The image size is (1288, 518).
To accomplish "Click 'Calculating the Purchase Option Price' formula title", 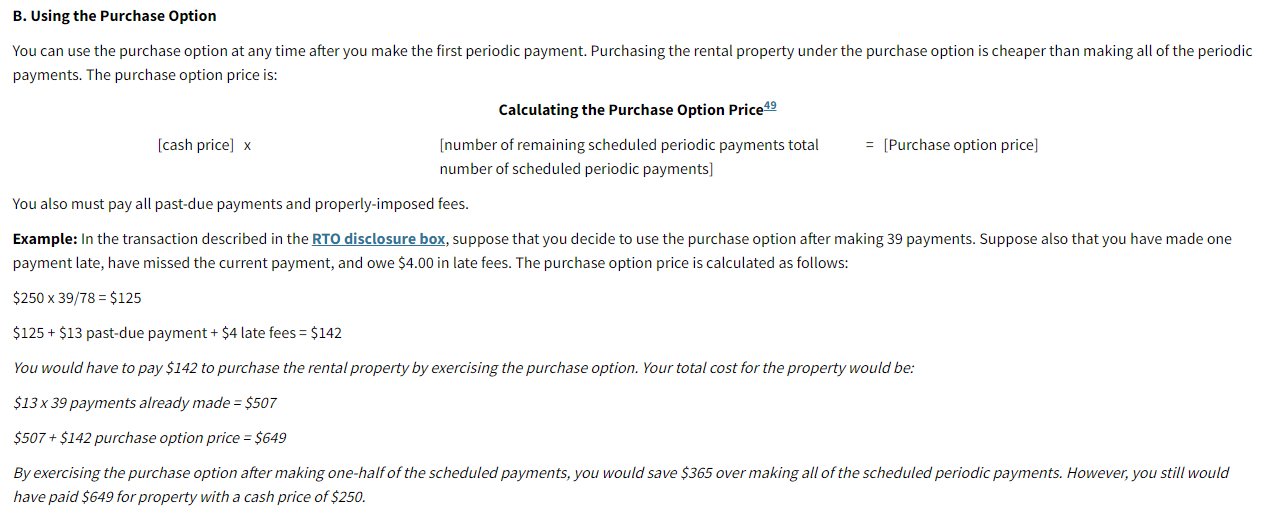I will [630, 110].
